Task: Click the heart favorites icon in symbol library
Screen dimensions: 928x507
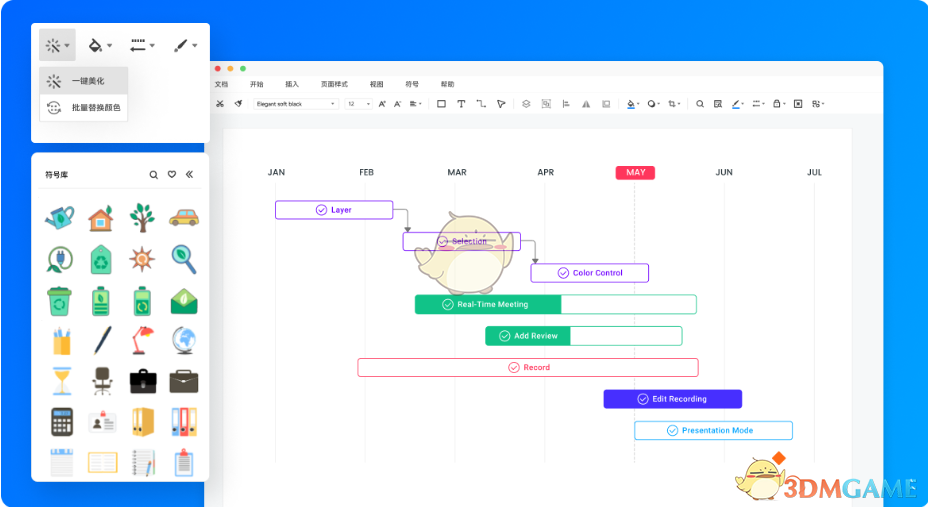Action: coord(172,175)
